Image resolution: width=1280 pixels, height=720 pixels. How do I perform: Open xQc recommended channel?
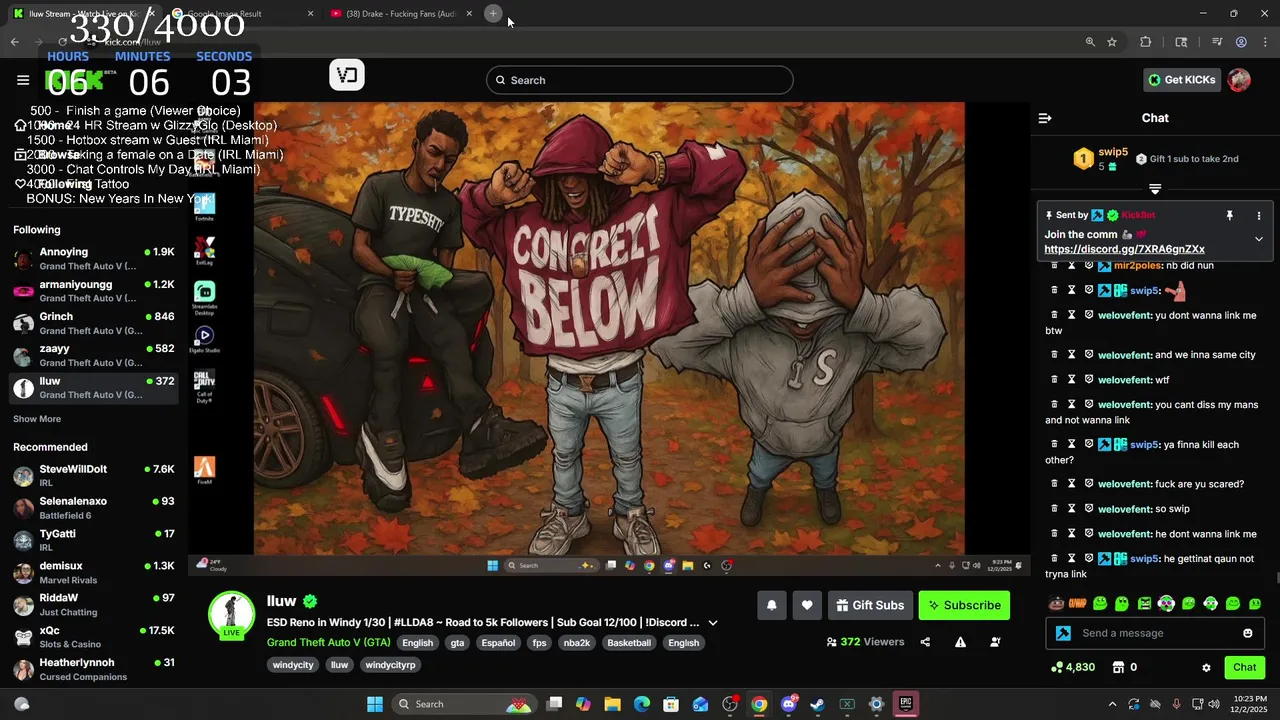coord(94,637)
